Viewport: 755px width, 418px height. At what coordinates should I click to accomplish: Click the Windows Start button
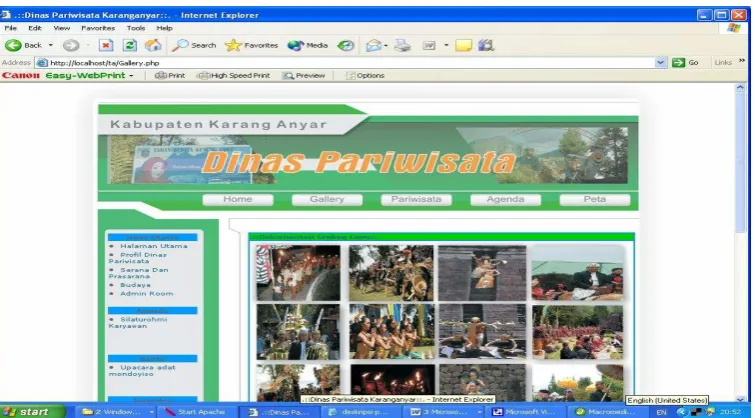coord(33,412)
